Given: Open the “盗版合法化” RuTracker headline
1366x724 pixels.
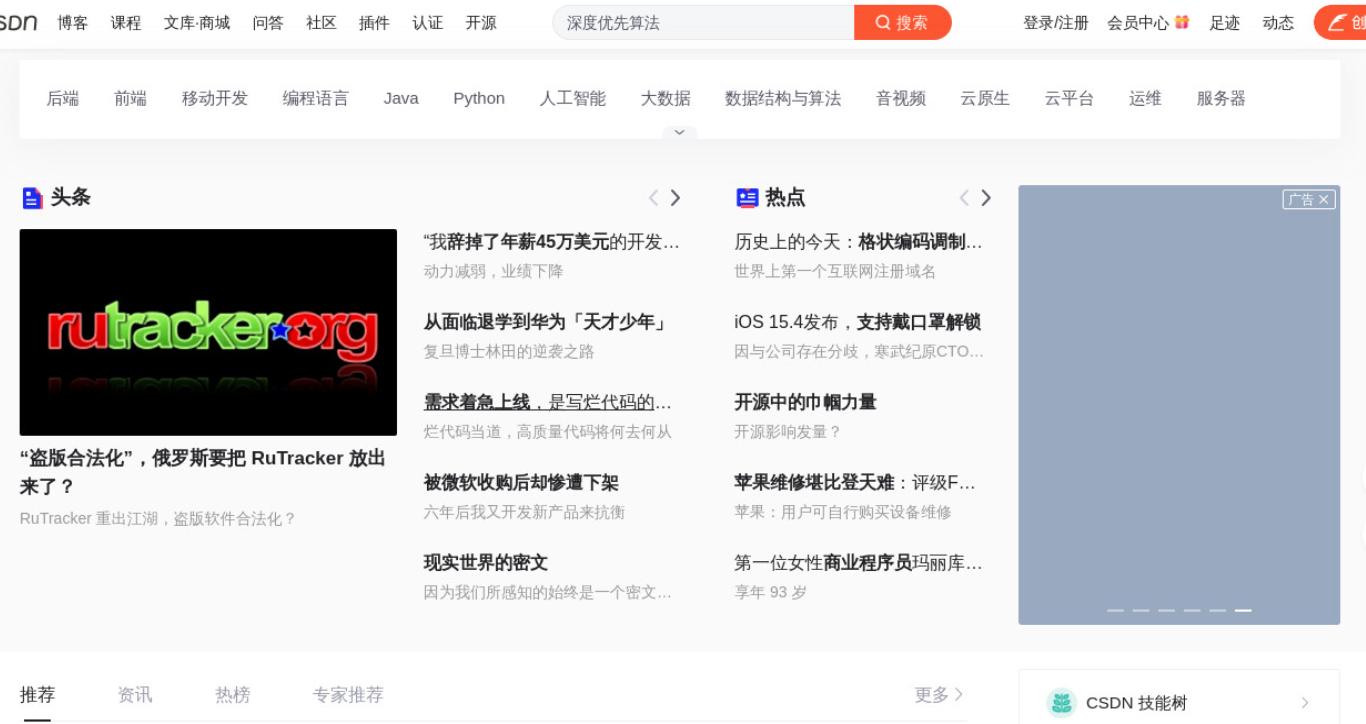Looking at the screenshot, I should pyautogui.click(x=203, y=472).
